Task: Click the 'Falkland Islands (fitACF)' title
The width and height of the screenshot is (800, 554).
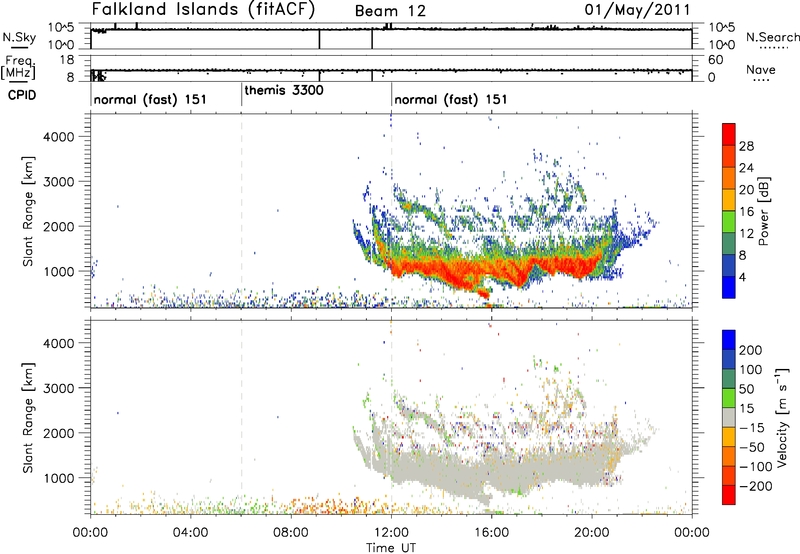Action: 203,10
